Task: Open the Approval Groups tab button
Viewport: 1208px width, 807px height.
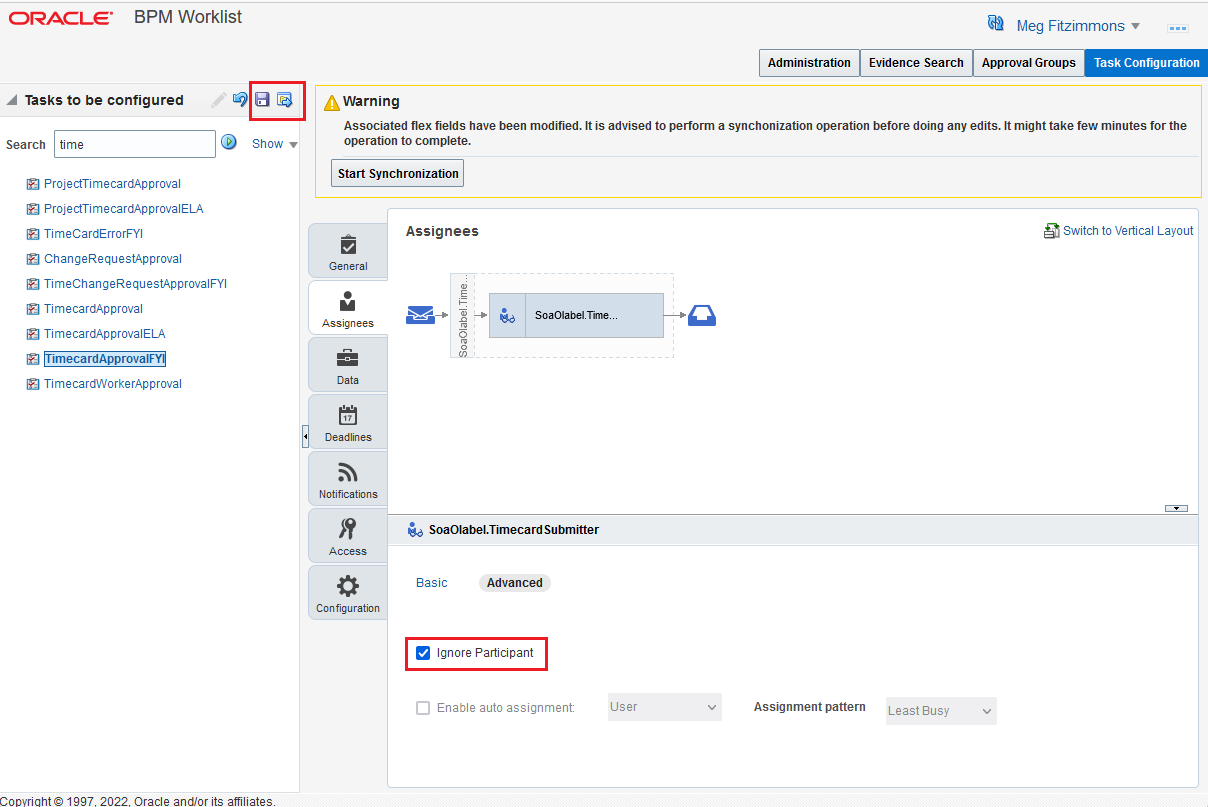Action: point(1028,63)
